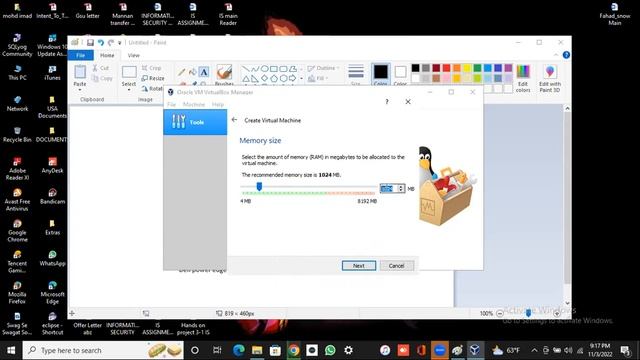Click the Cut command in Paint

[100, 68]
